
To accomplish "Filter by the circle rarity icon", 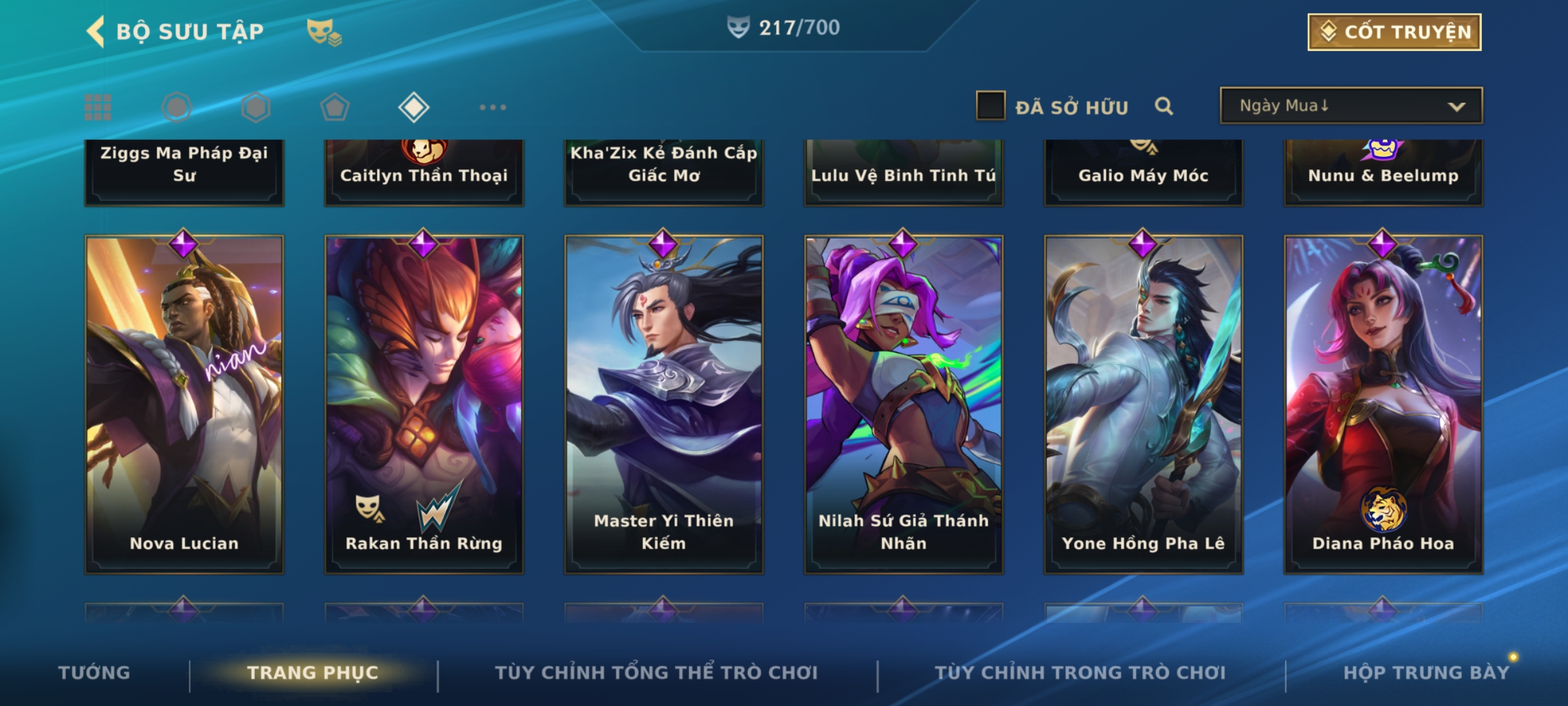I will coord(176,107).
